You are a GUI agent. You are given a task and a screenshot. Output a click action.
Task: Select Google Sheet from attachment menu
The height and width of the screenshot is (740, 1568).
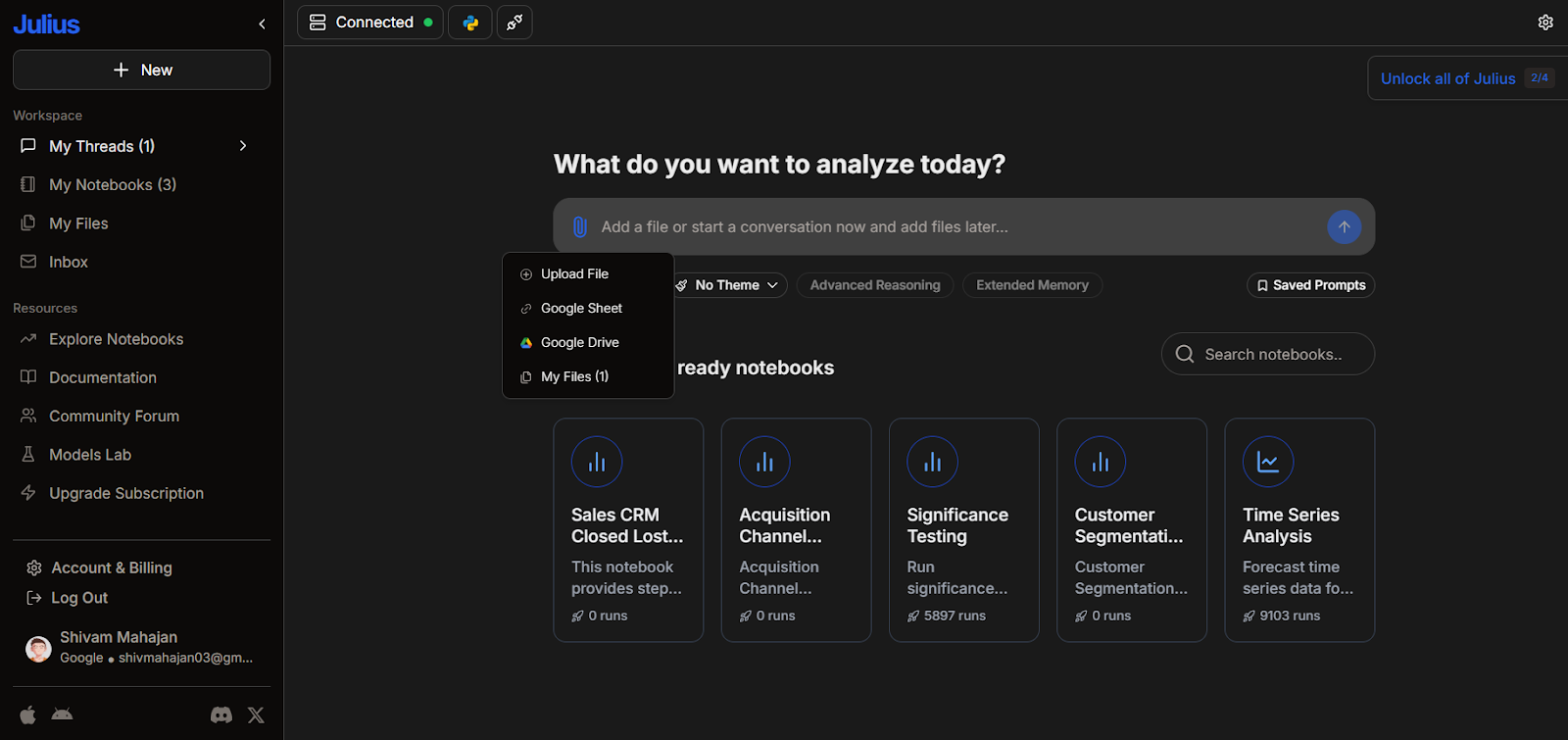(588, 309)
